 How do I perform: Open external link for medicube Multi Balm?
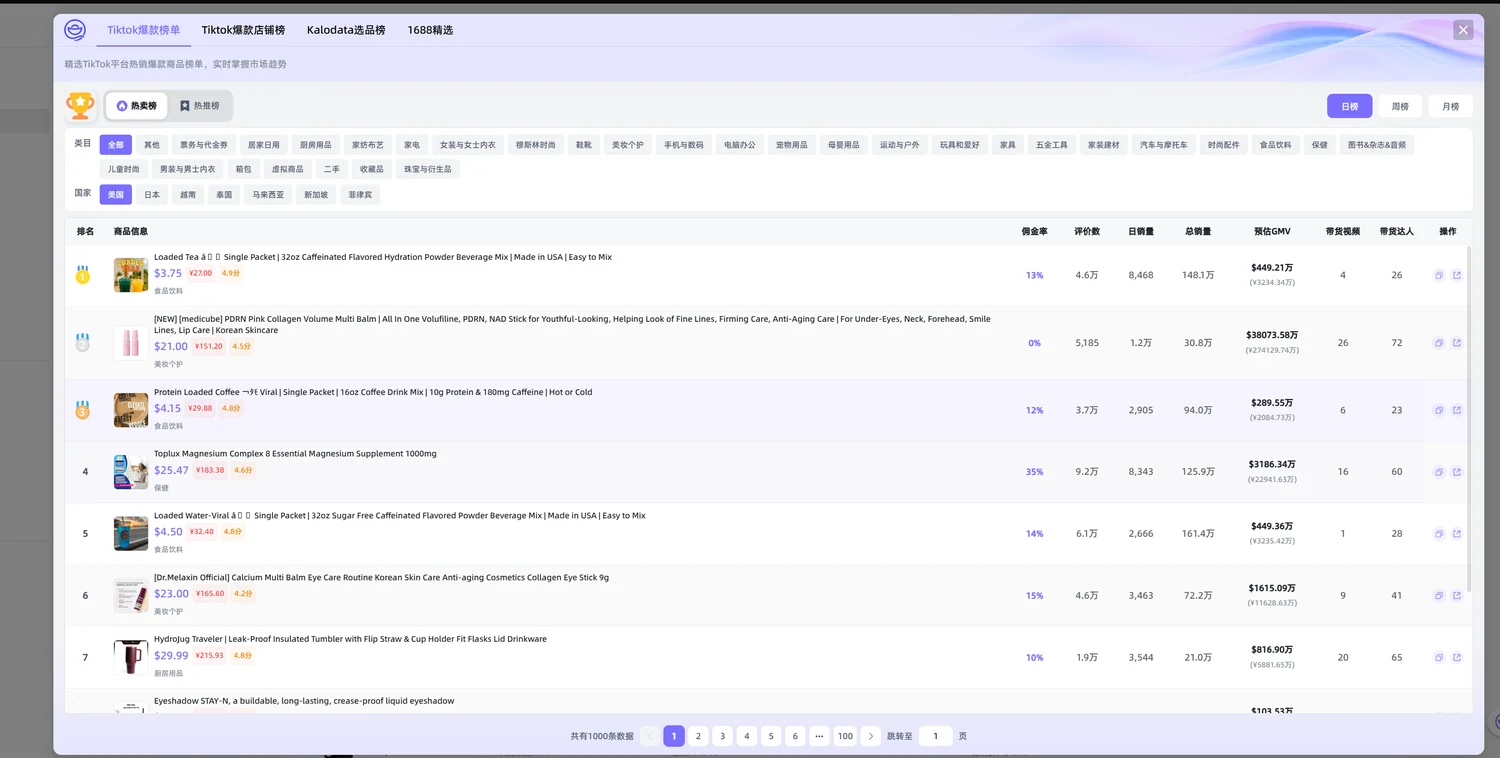tap(1457, 343)
